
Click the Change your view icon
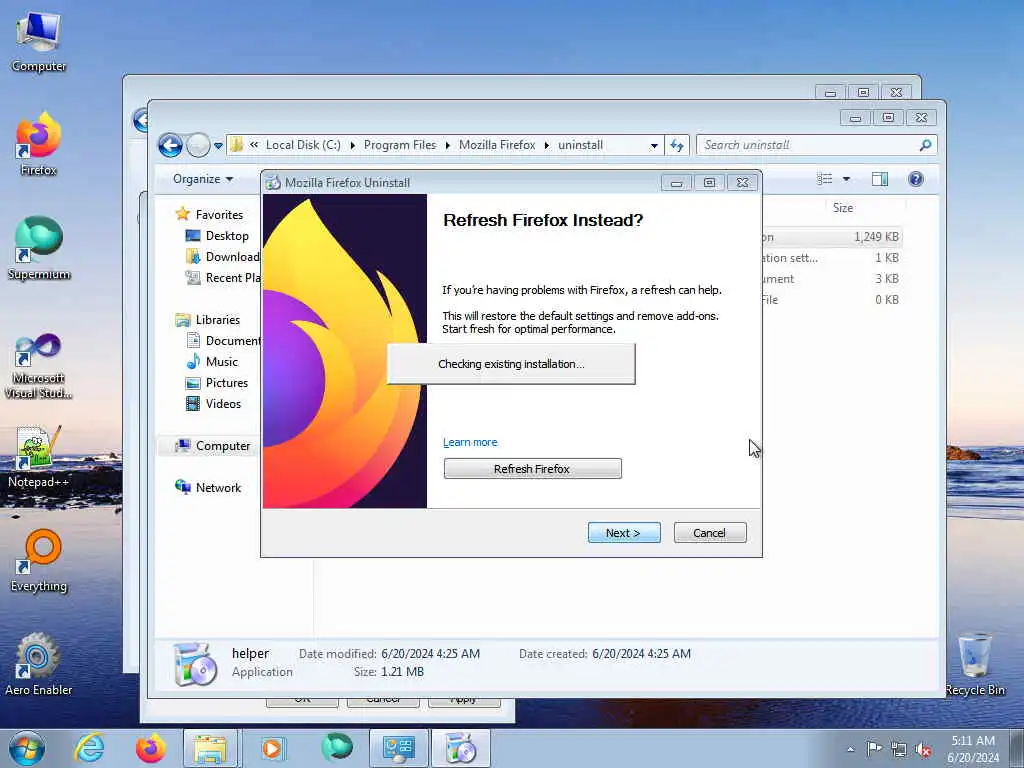825,179
